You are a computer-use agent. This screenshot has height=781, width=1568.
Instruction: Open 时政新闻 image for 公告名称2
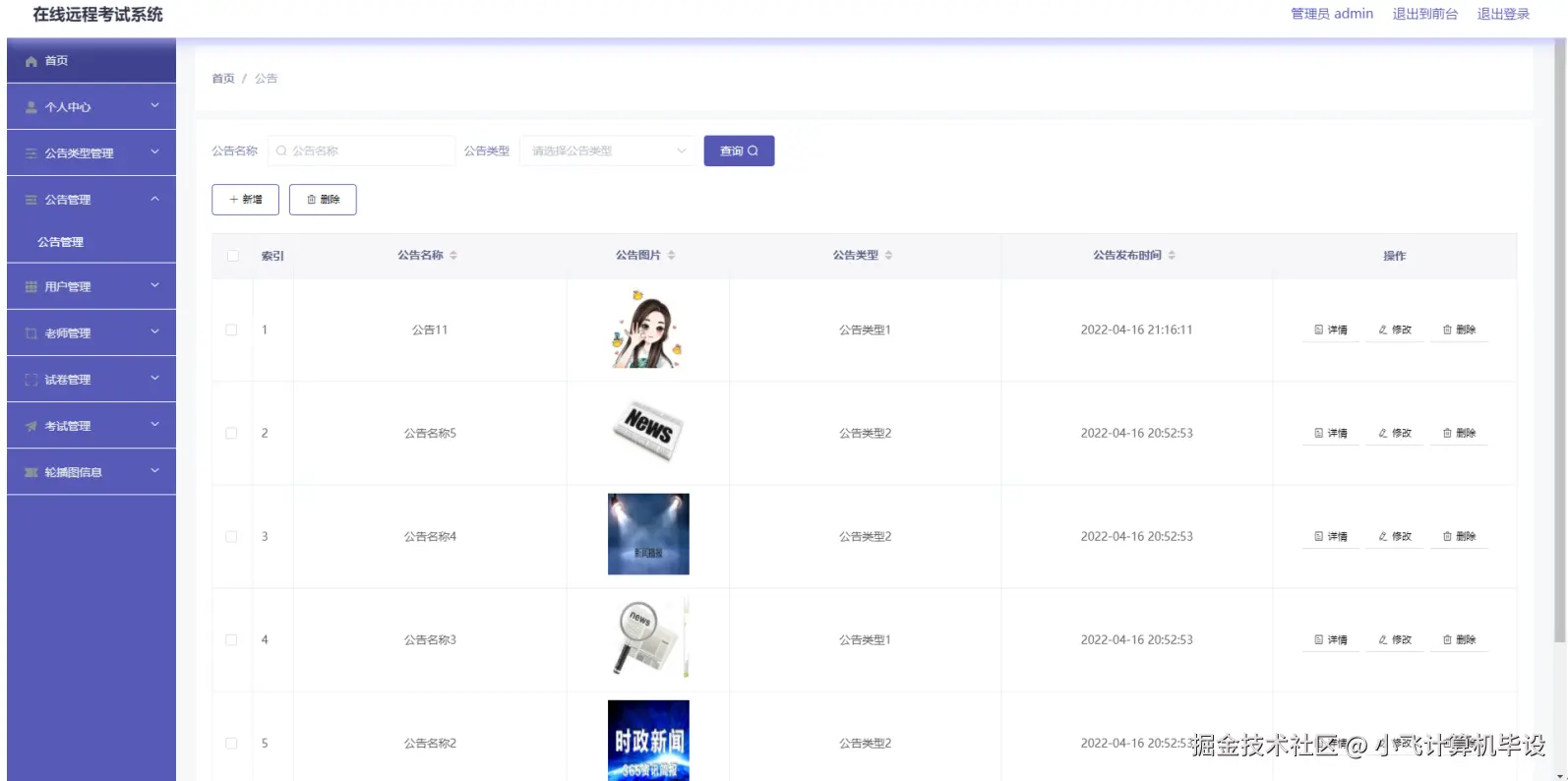[648, 741]
